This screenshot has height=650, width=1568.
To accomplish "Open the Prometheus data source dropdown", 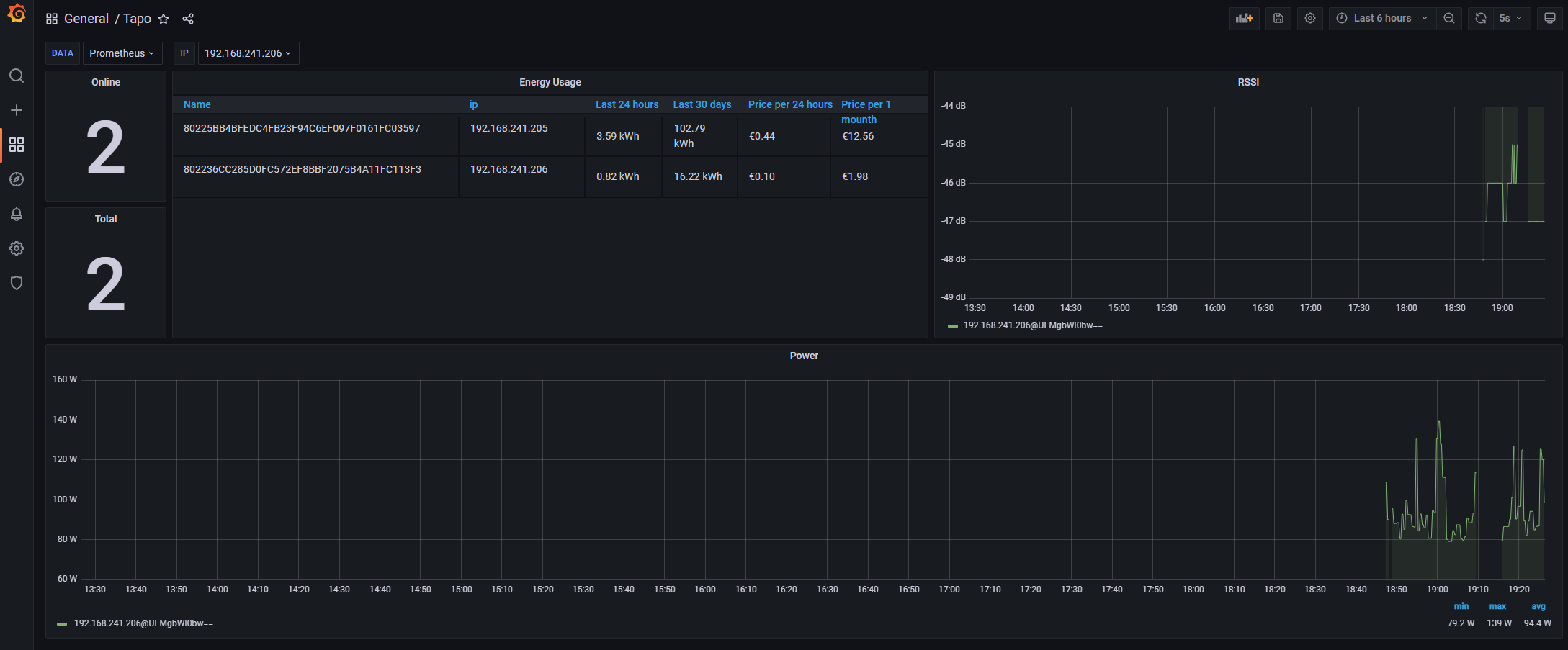I will 122,53.
